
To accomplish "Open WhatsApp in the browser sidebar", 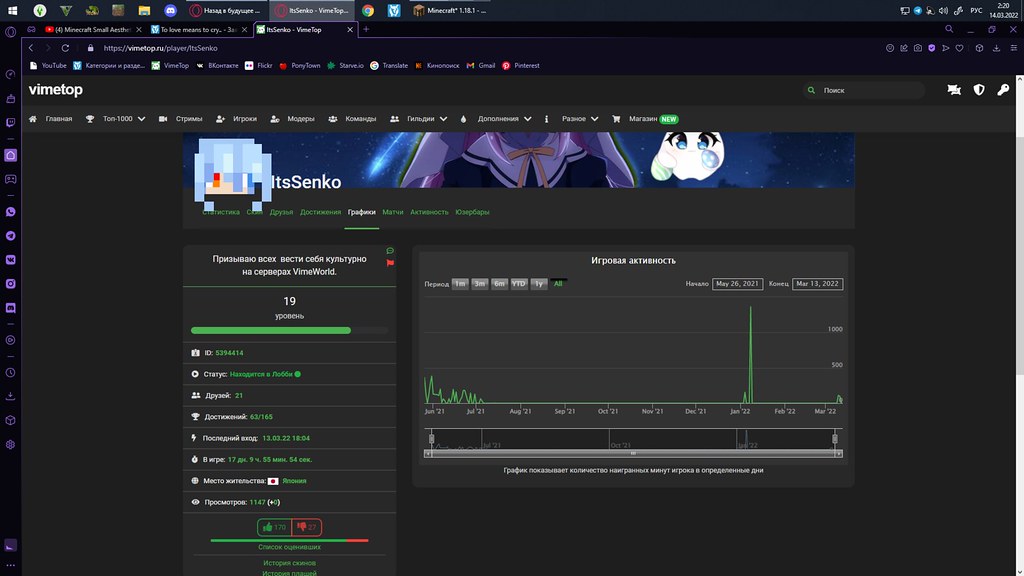I will pos(10,212).
